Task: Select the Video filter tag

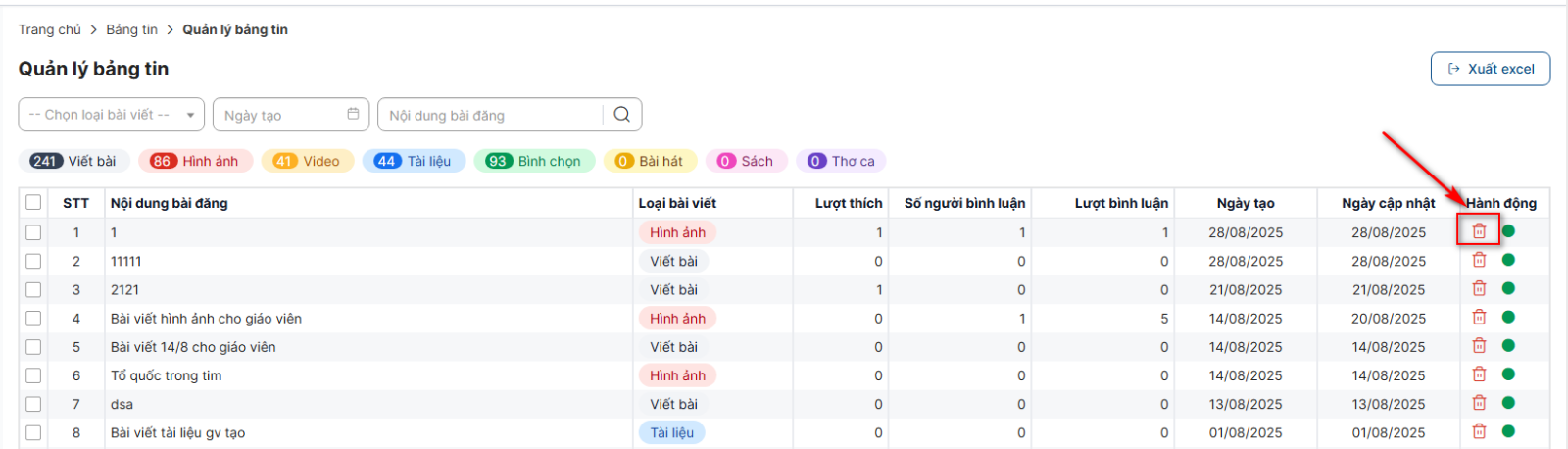Action: pyautogui.click(x=307, y=161)
